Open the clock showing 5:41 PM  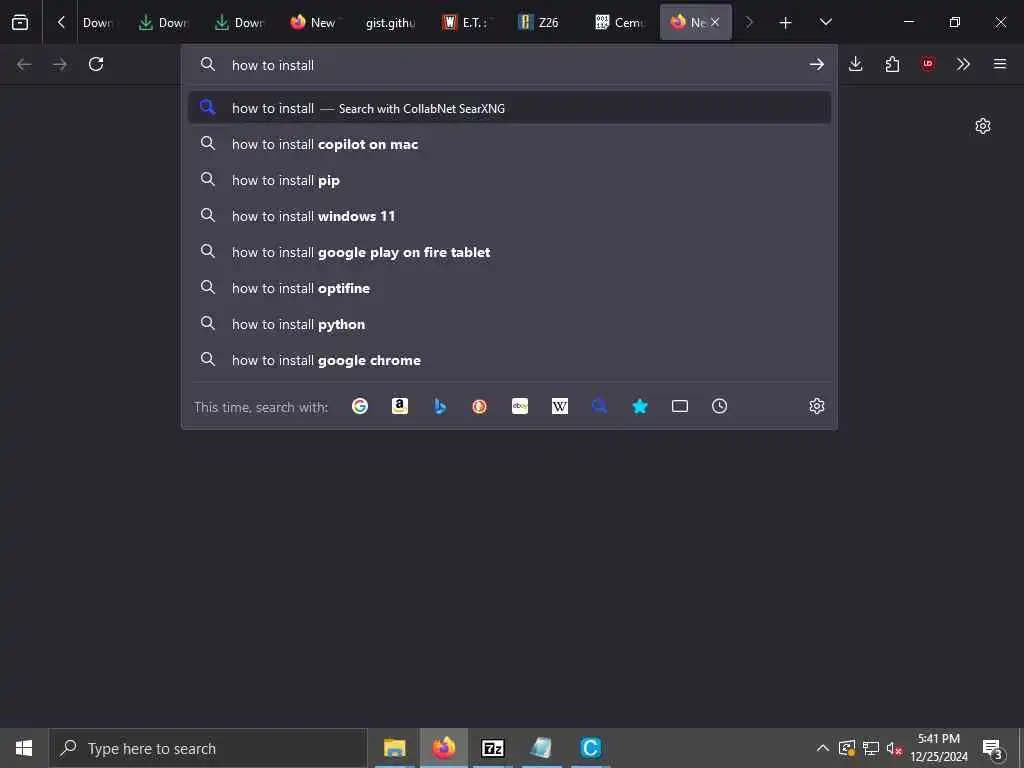[x=939, y=748]
